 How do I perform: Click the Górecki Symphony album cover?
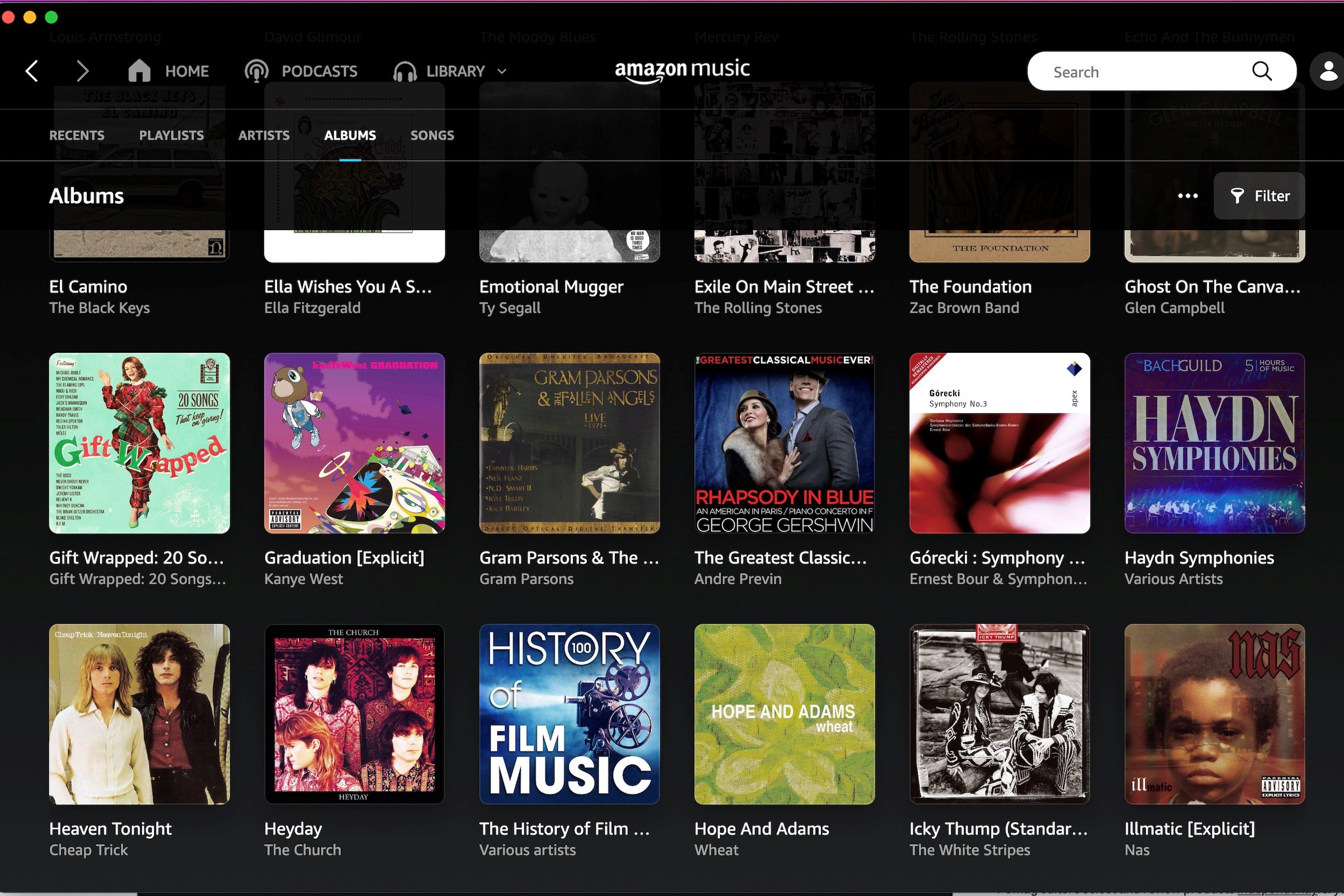[998, 443]
